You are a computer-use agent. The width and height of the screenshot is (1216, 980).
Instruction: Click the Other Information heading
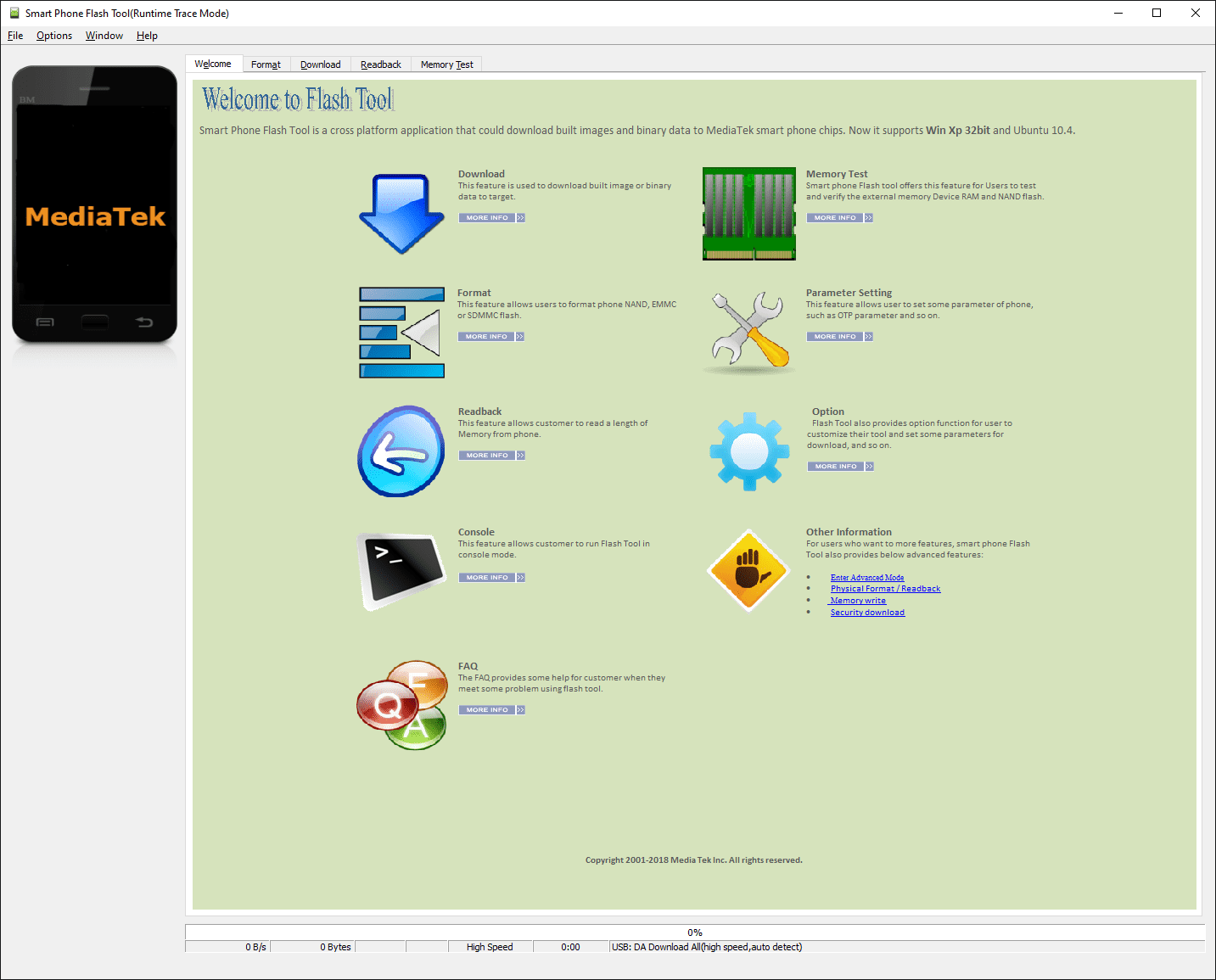coord(849,532)
